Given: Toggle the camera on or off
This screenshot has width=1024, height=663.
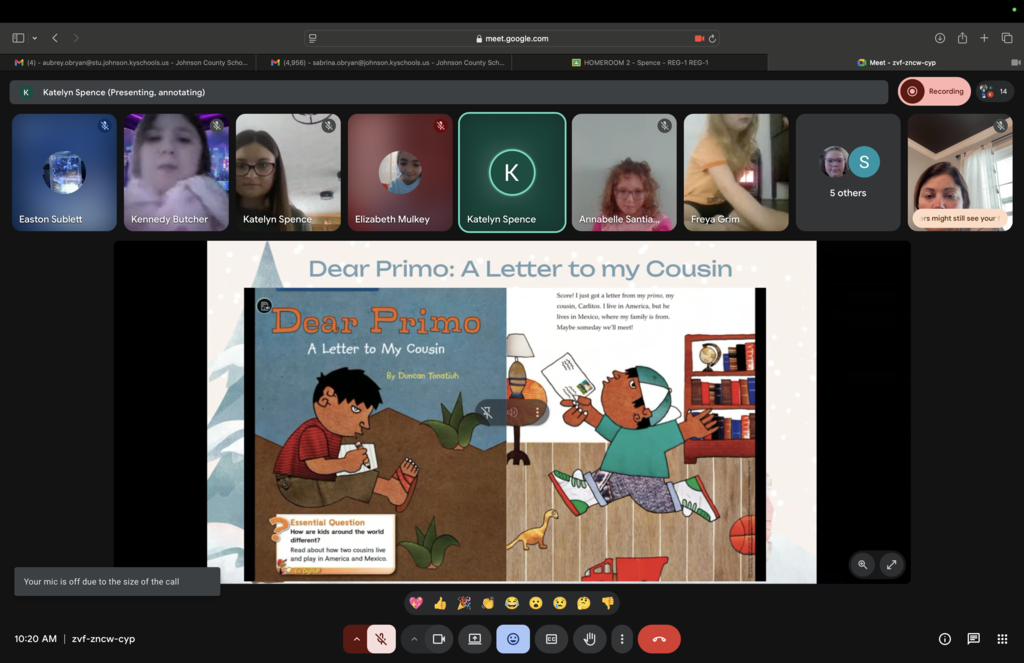Looking at the screenshot, I should pos(438,639).
